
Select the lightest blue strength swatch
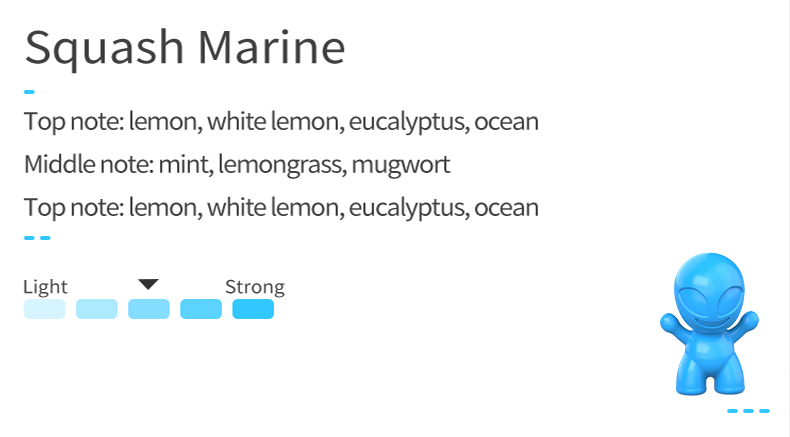click(44, 309)
